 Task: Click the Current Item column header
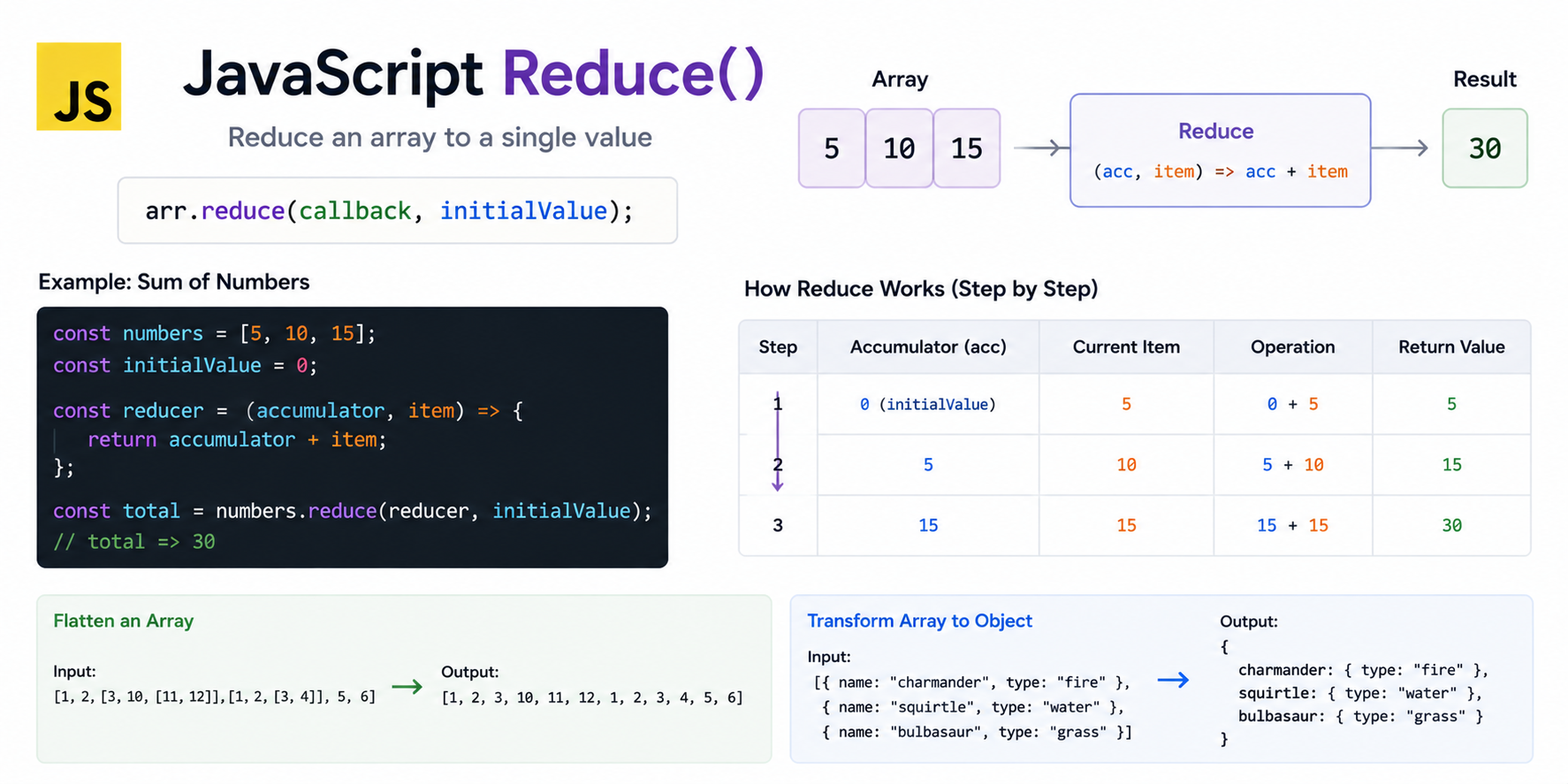click(1126, 347)
